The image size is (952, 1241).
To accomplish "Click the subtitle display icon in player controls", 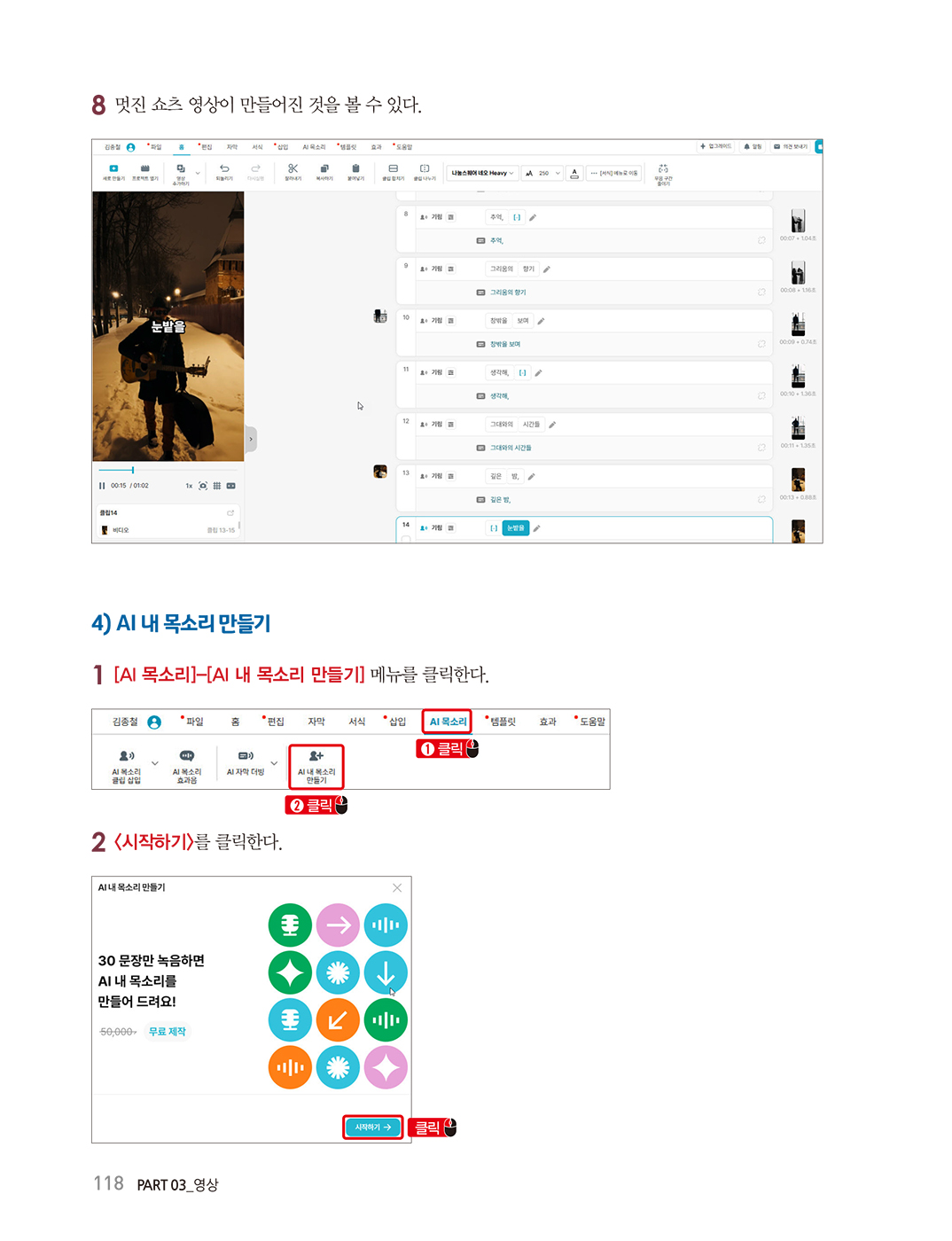I will pyautogui.click(x=231, y=486).
